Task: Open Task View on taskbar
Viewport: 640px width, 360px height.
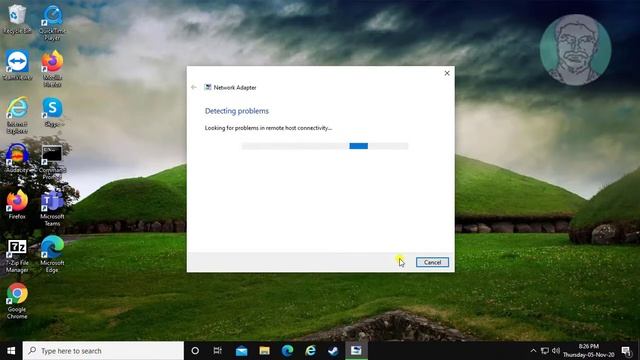Action: coord(218,351)
